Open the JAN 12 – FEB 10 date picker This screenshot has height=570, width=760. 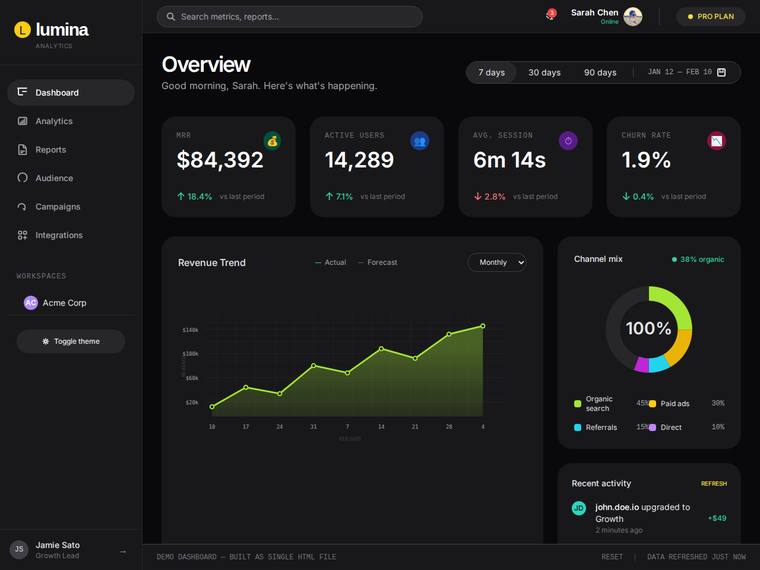pos(687,72)
